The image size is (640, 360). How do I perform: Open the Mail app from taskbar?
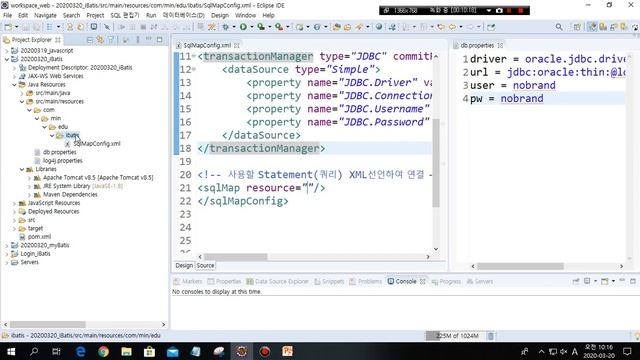point(172,351)
